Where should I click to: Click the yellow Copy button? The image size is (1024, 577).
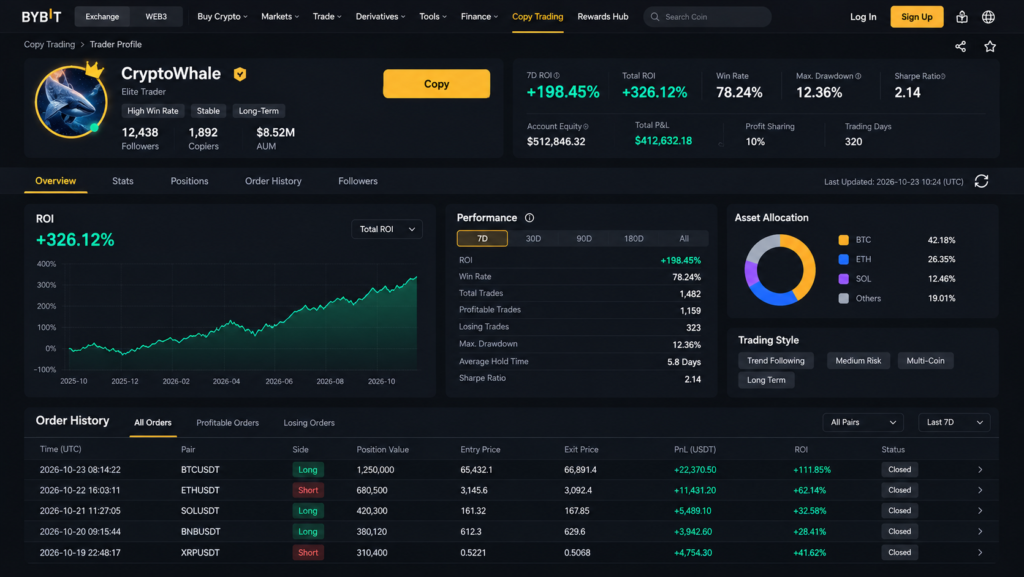436,84
